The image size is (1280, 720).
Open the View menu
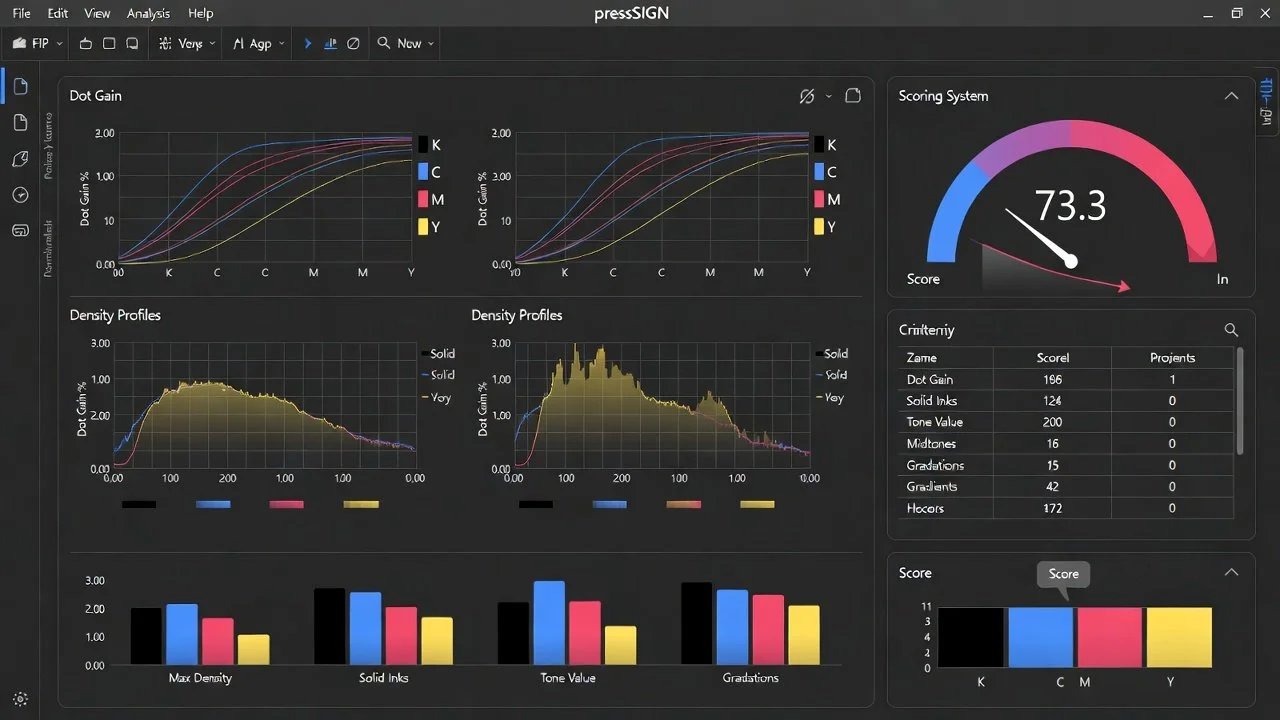96,13
